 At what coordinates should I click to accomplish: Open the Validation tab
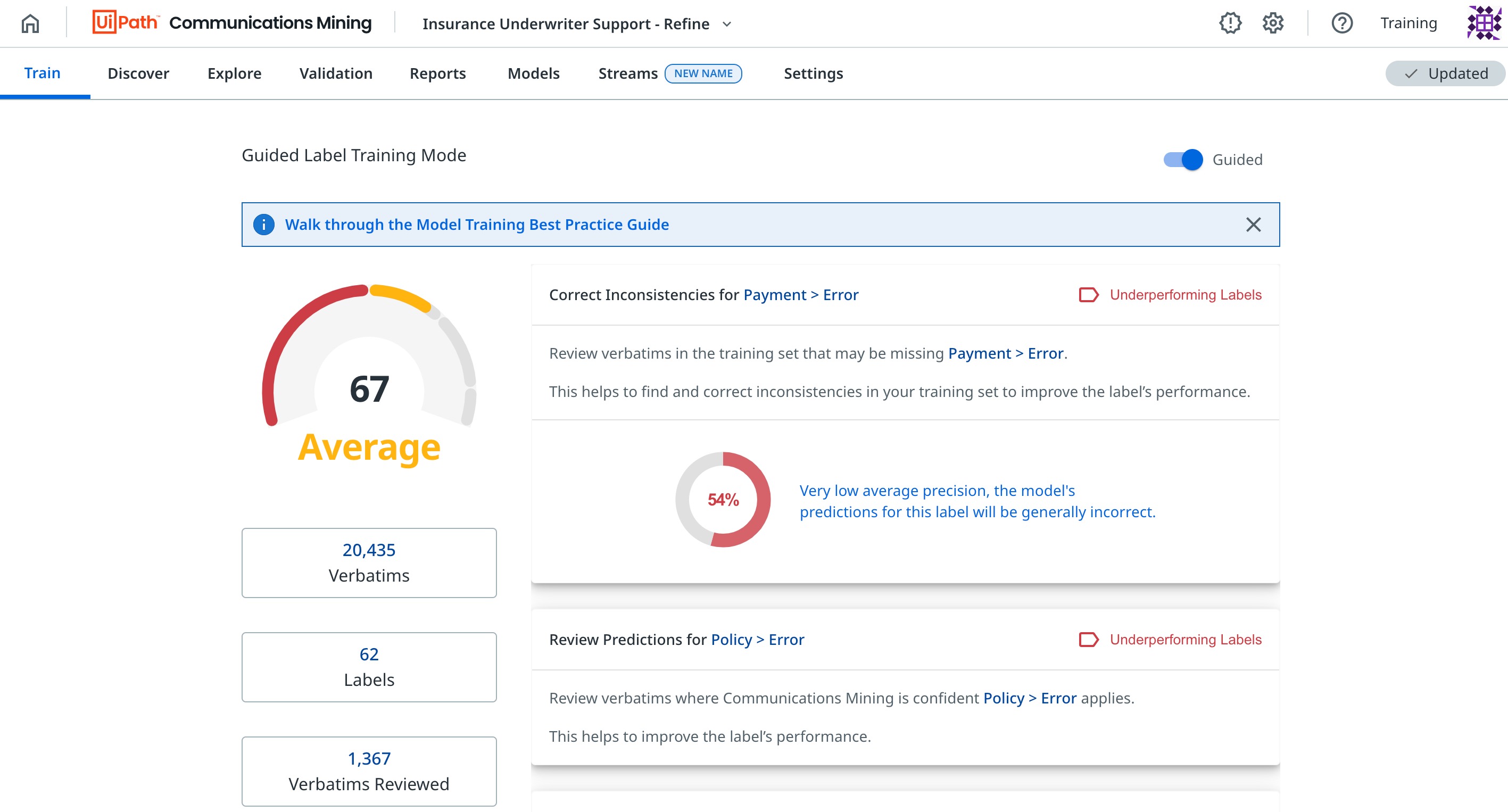click(335, 73)
